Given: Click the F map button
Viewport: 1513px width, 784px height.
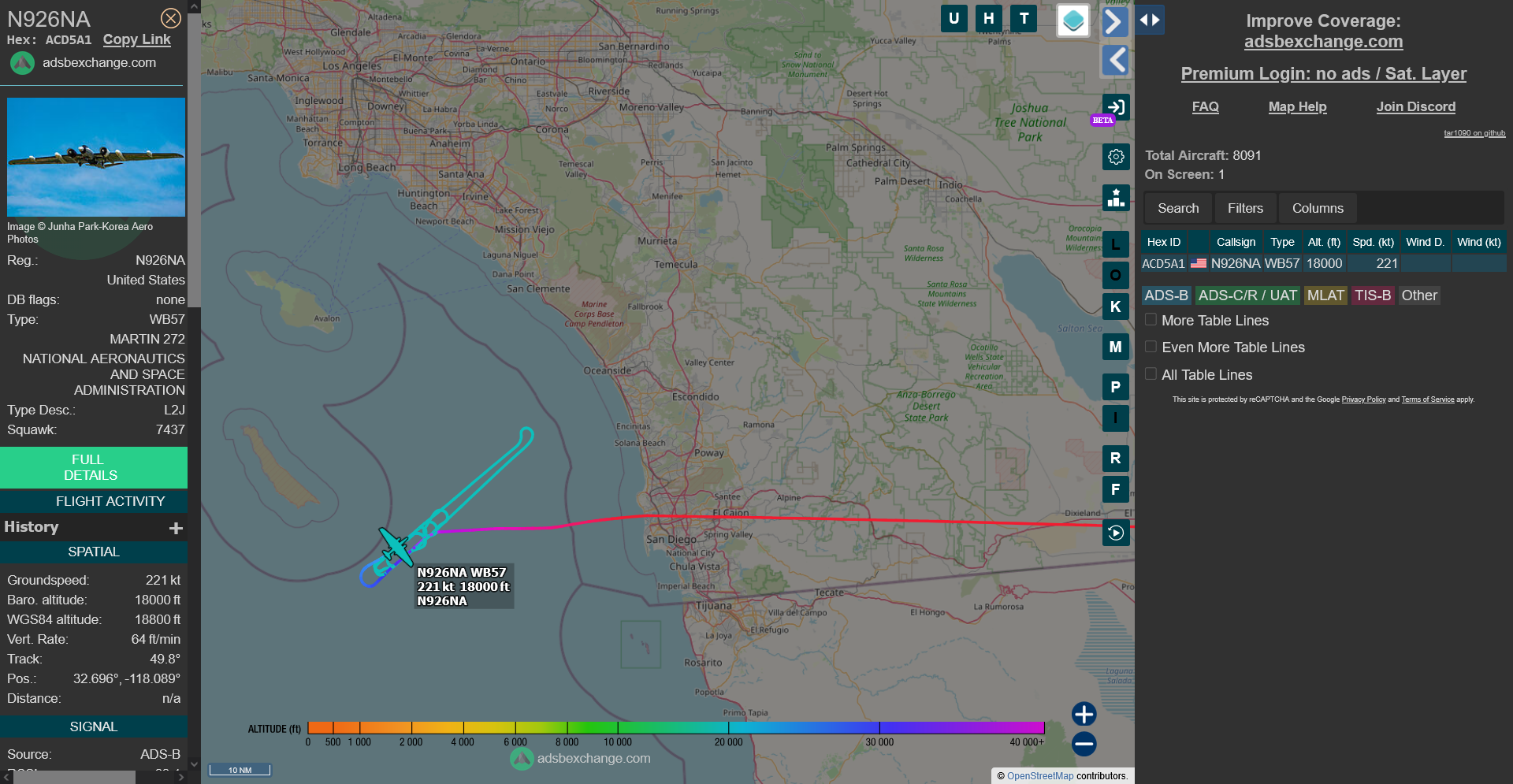Looking at the screenshot, I should tap(1115, 489).
